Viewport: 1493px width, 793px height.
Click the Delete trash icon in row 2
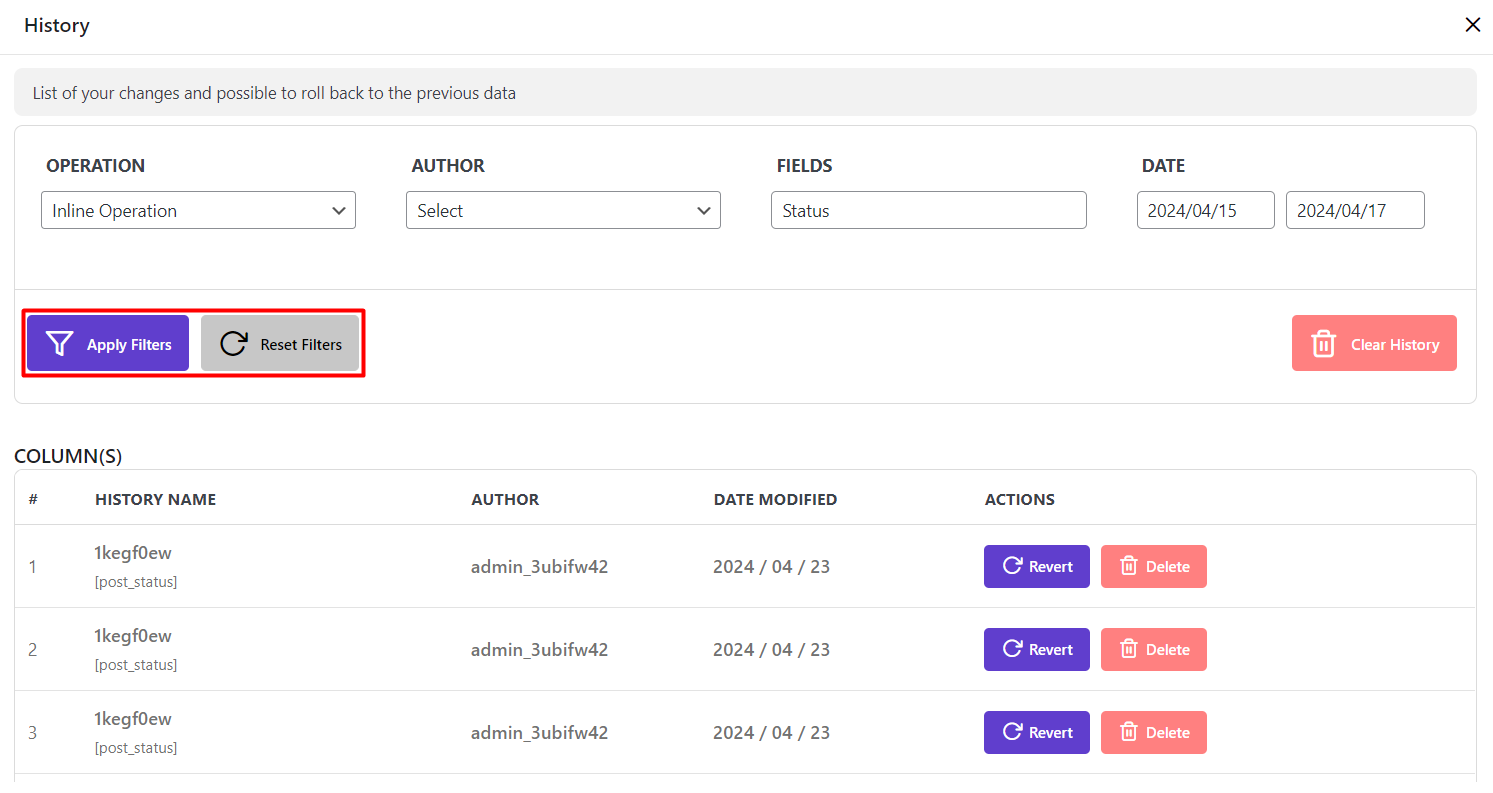[1129, 649]
